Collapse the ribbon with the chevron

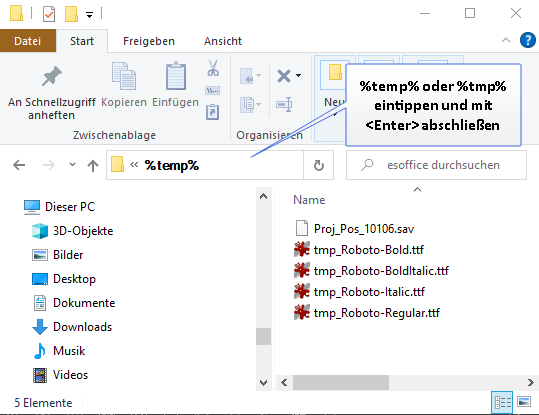point(506,40)
